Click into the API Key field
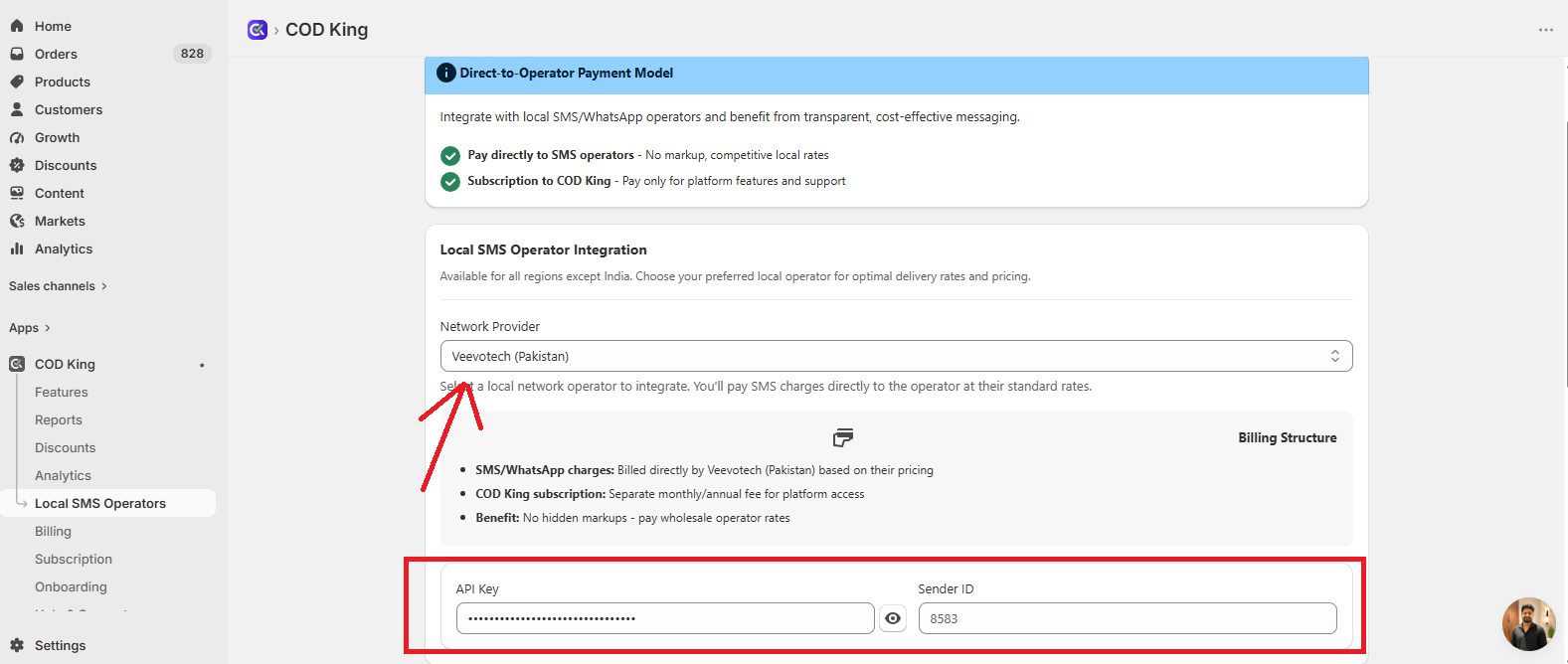1568x664 pixels. click(665, 618)
